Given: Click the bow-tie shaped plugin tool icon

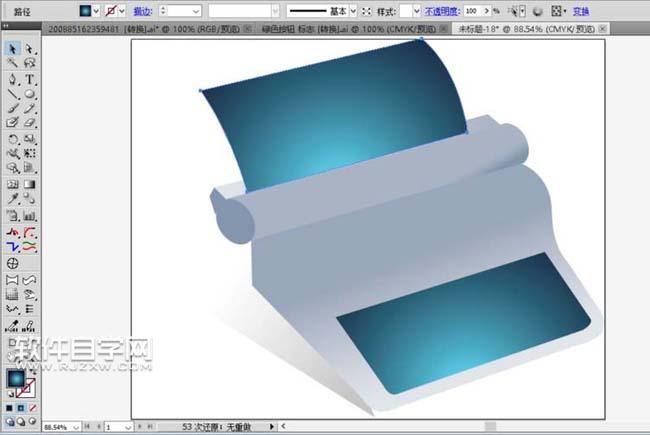Looking at the screenshot, I should tap(12, 280).
